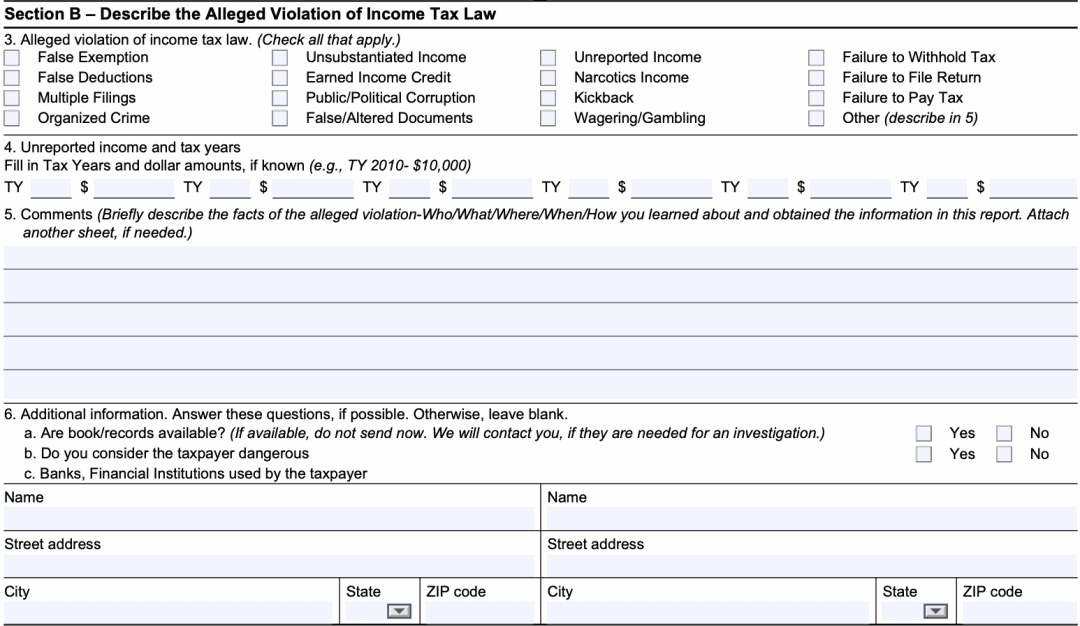Check Other (describe in 5) box
Viewport: 1080px width, 626px height.
pos(816,119)
